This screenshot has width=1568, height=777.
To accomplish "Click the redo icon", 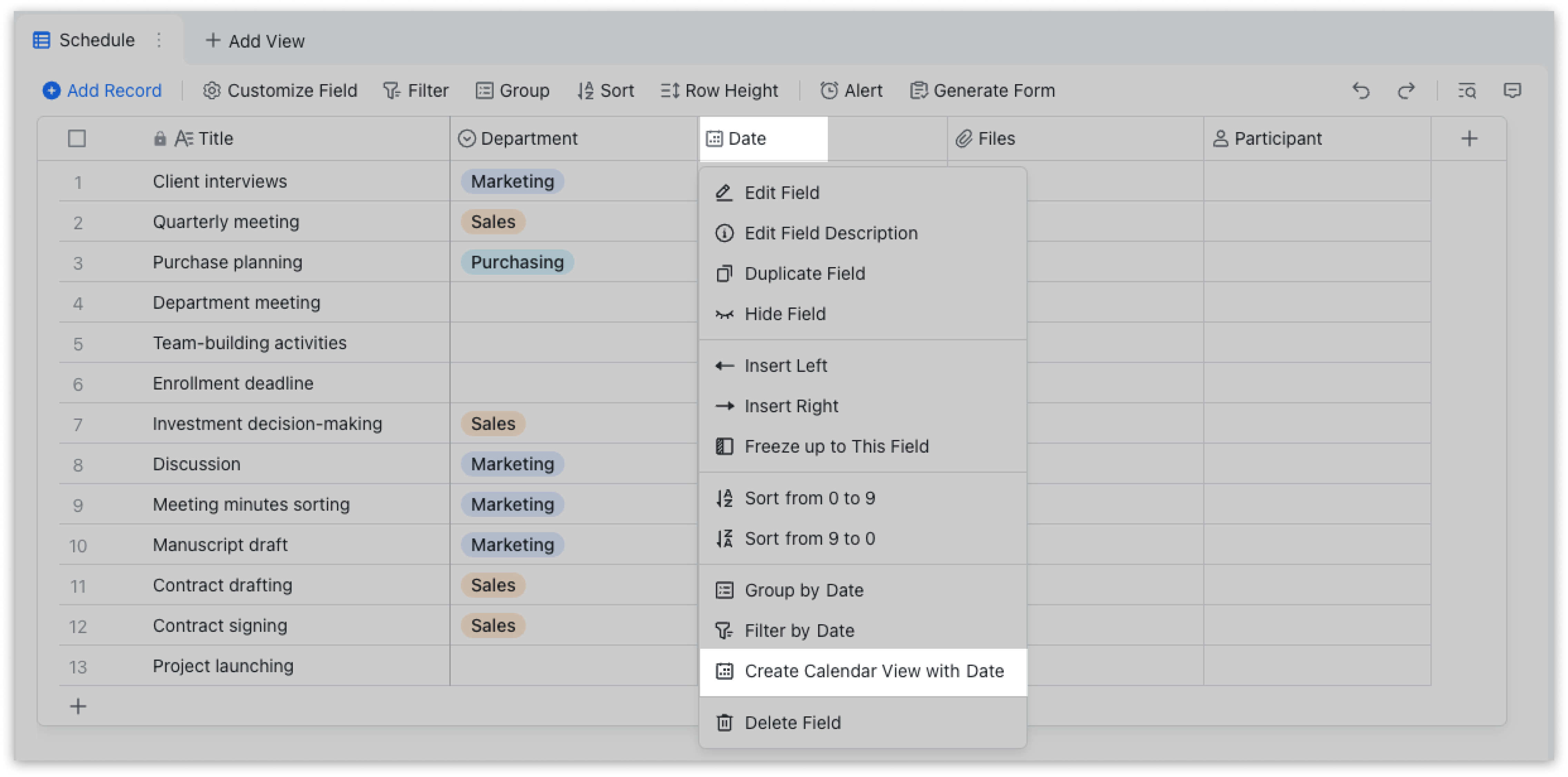I will (1407, 91).
